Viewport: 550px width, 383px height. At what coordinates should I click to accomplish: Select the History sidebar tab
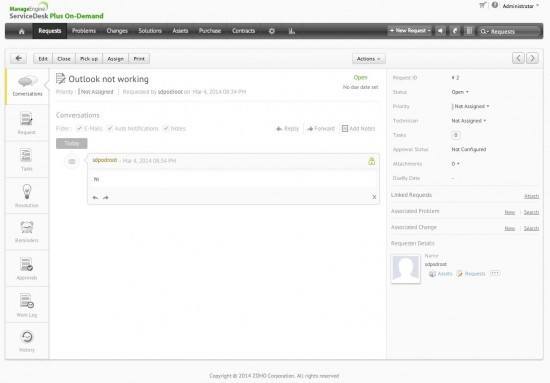coord(27,341)
